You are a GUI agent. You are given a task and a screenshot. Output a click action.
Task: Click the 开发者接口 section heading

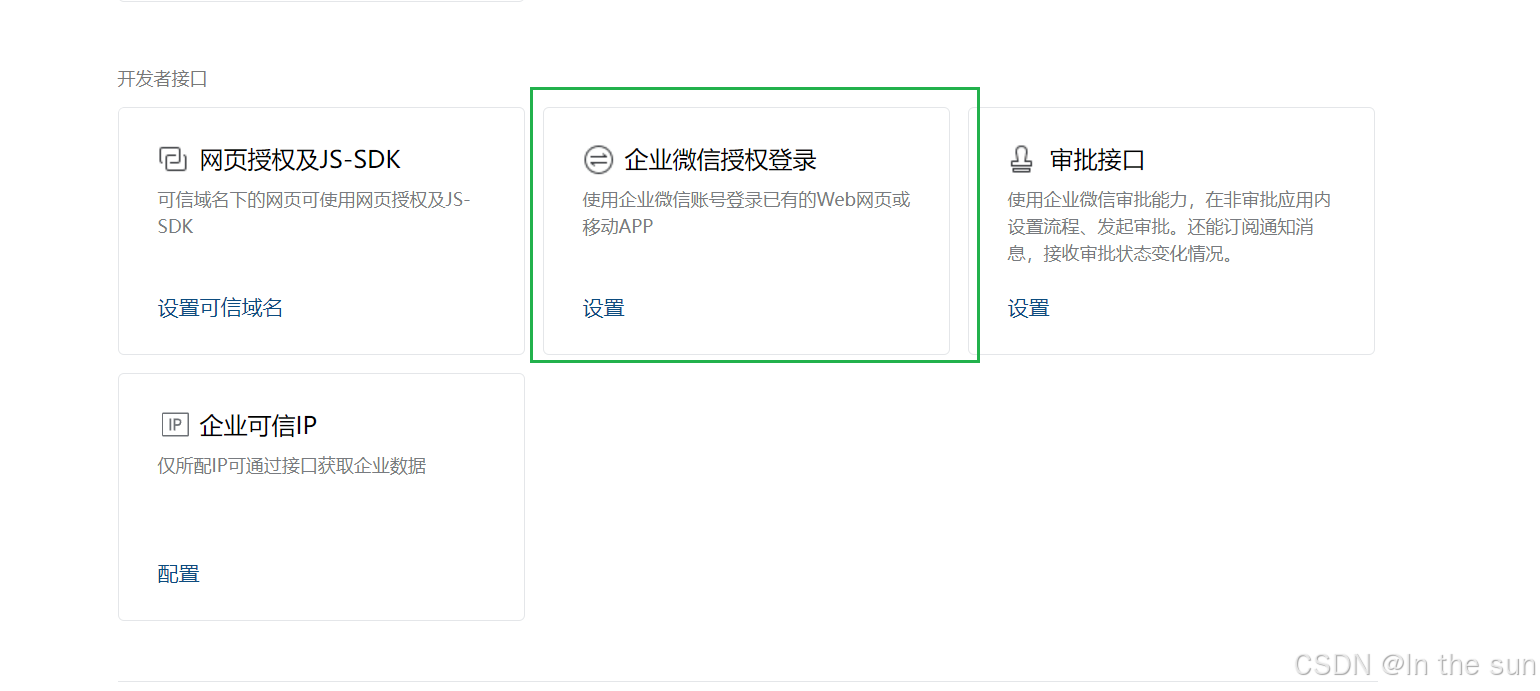[x=163, y=79]
